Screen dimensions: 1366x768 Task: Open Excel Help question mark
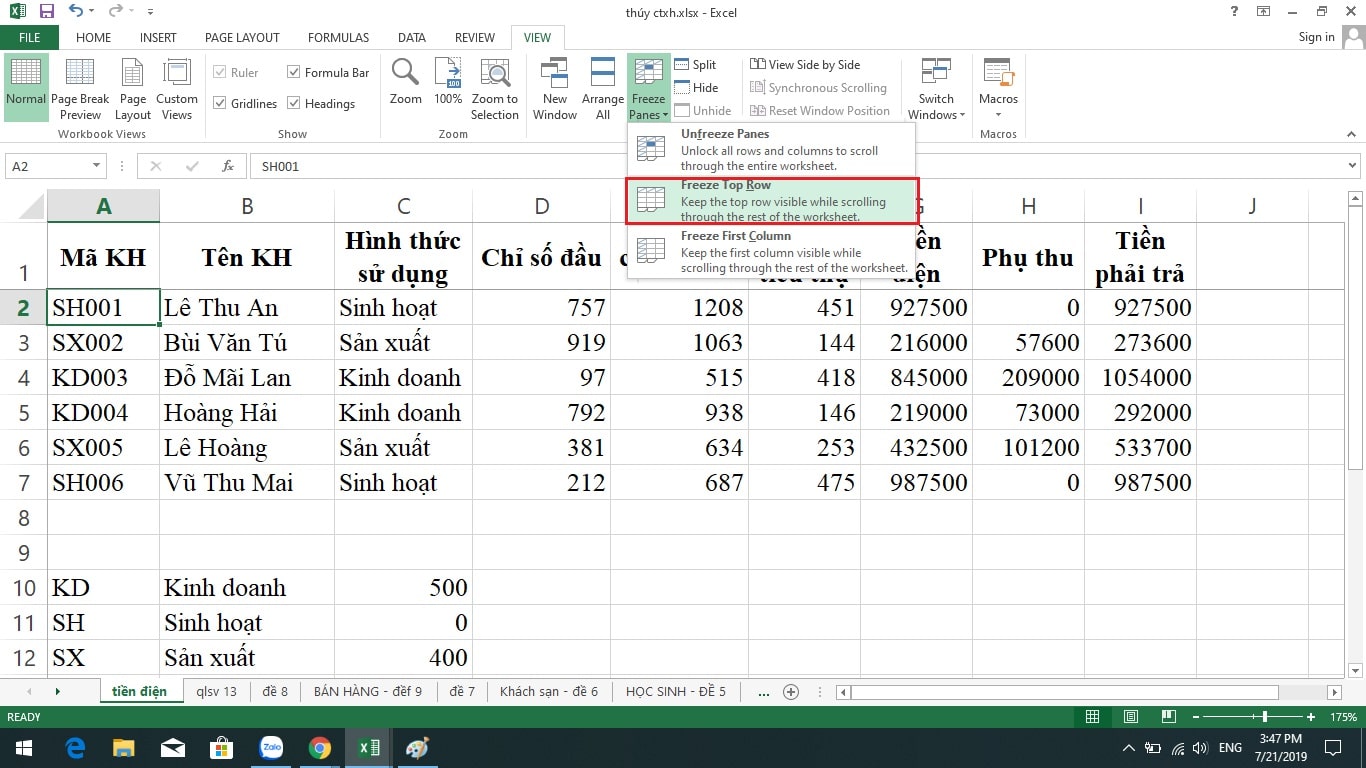1235,11
